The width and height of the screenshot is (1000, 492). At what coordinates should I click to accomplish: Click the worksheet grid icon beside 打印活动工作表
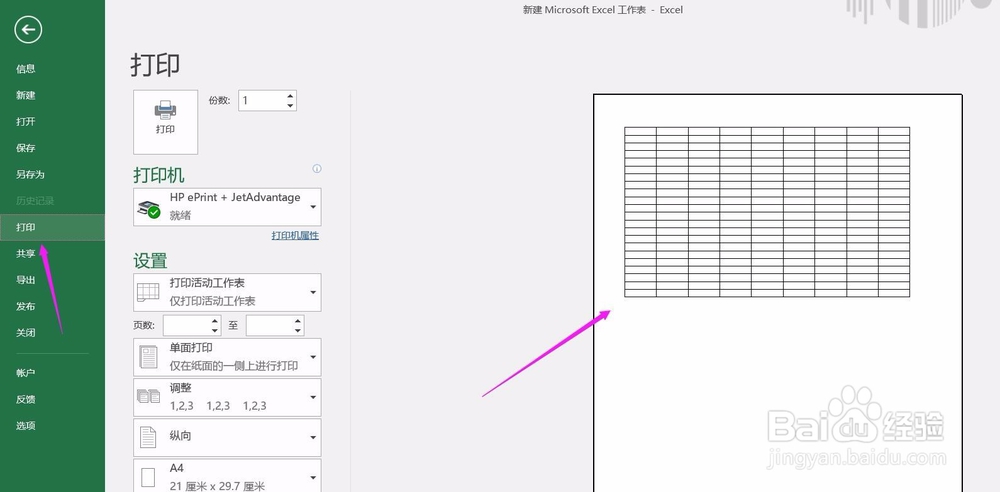(148, 292)
